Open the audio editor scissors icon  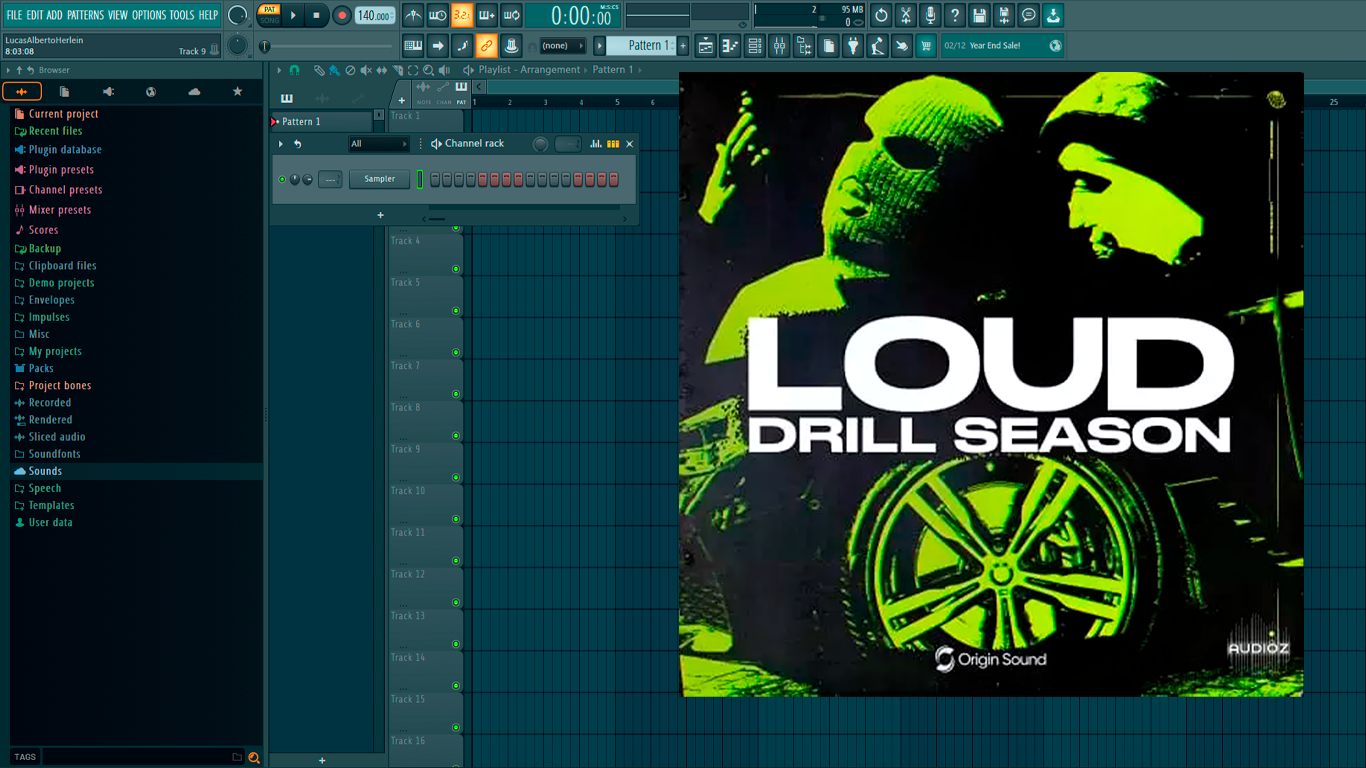point(906,15)
